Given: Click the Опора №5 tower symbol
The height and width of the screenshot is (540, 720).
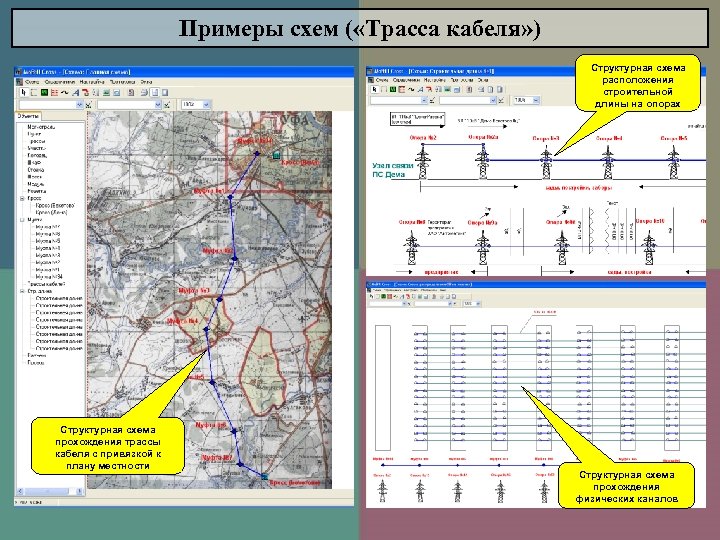Looking at the screenshot, I should coord(673,162).
